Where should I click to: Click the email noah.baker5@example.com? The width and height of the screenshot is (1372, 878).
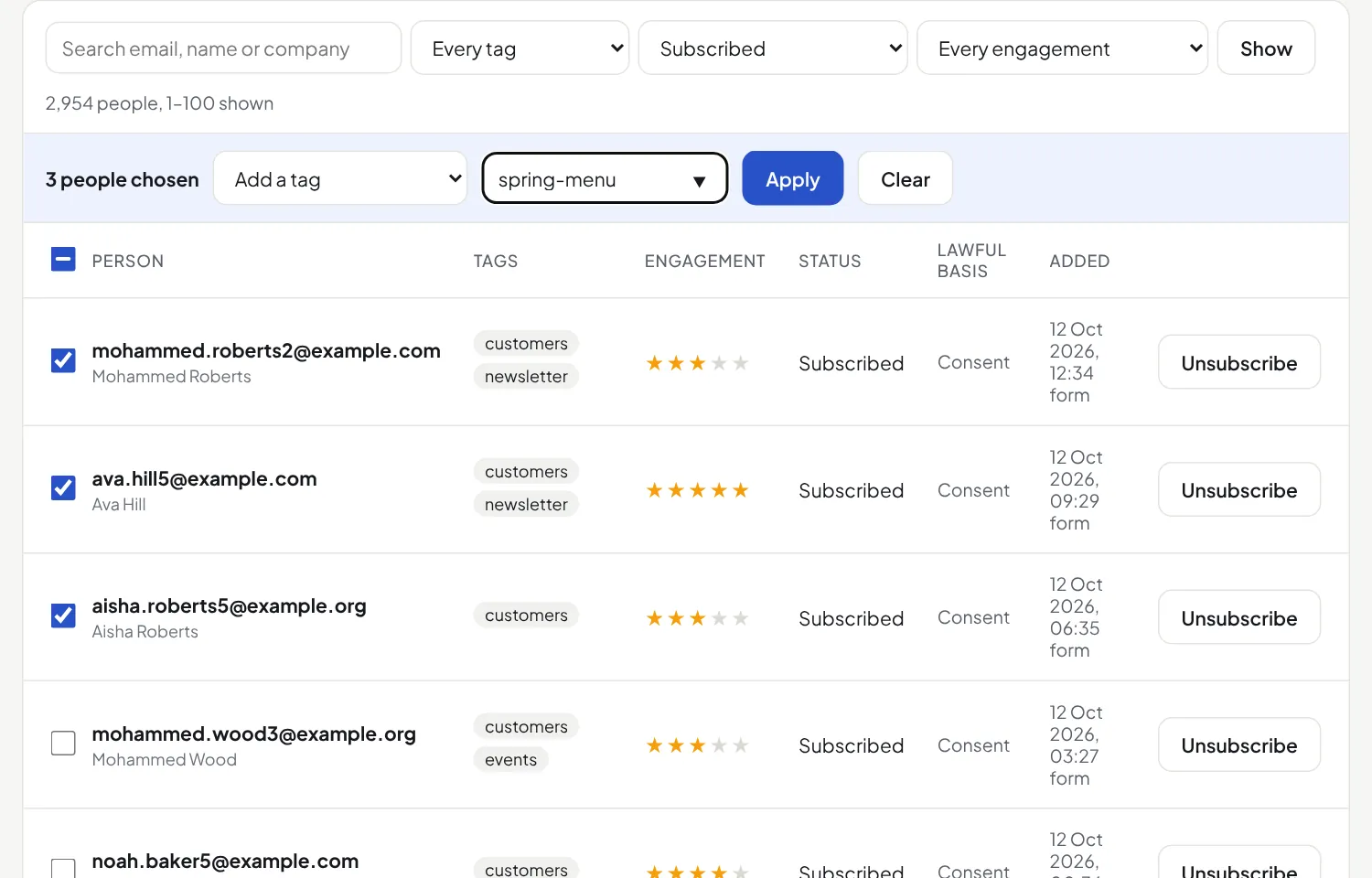pyautogui.click(x=225, y=861)
